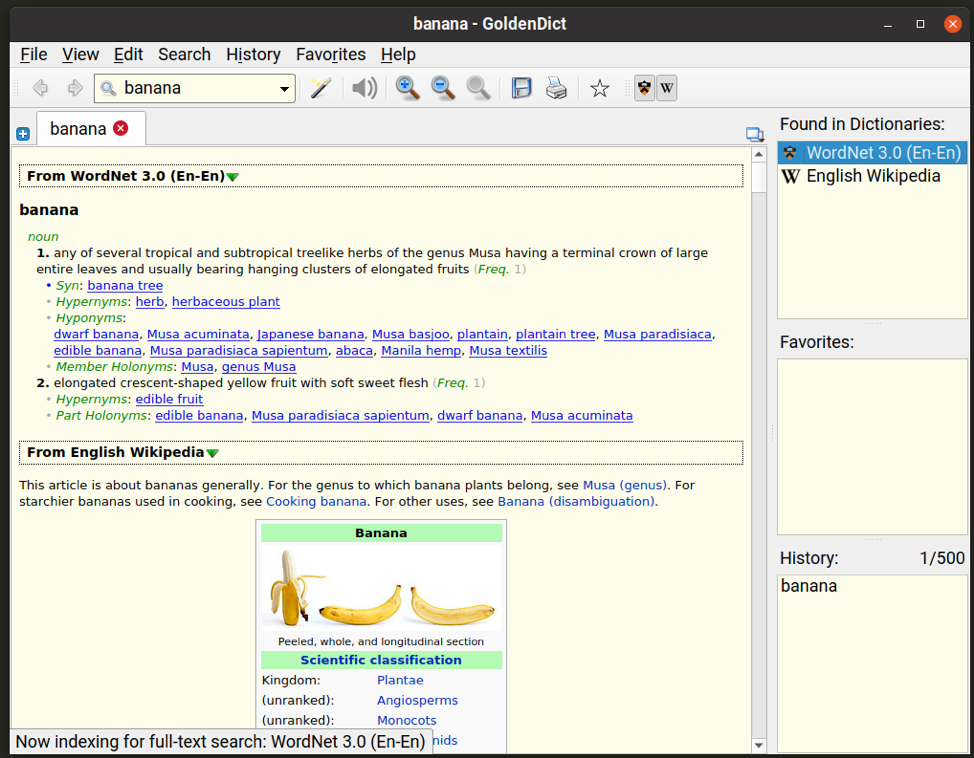Click the Forward navigation arrow
Image resolution: width=974 pixels, height=758 pixels.
pos(75,88)
